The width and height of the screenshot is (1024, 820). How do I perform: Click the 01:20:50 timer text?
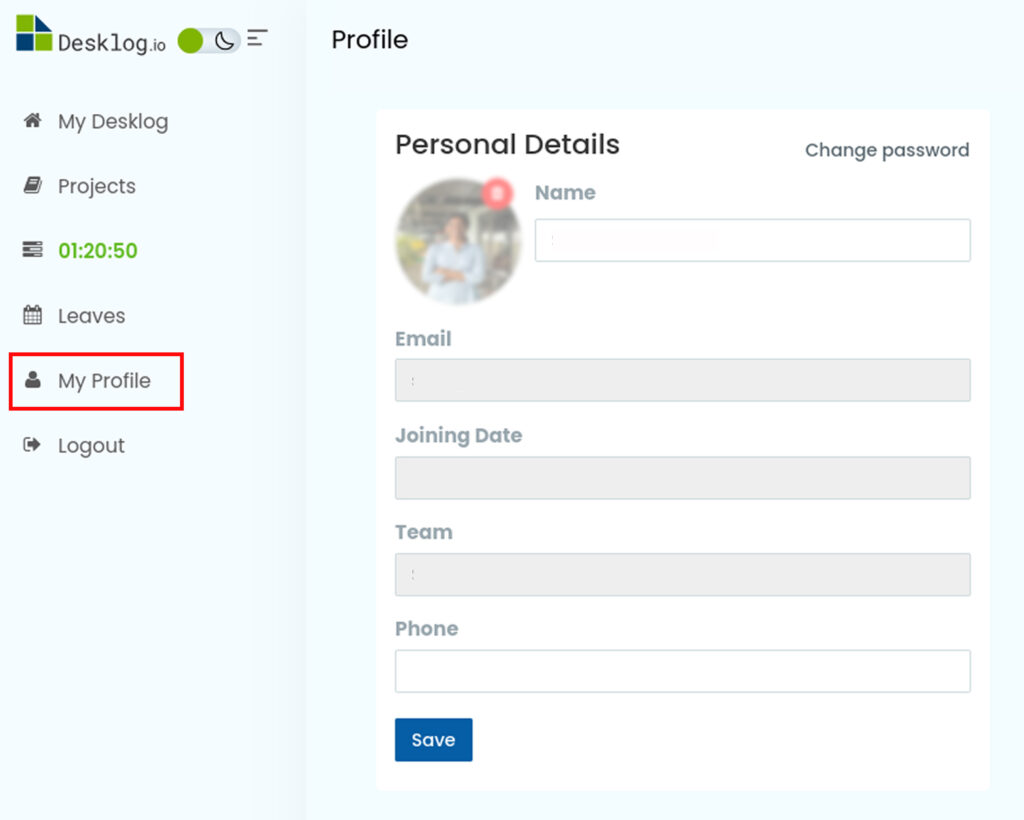(98, 251)
